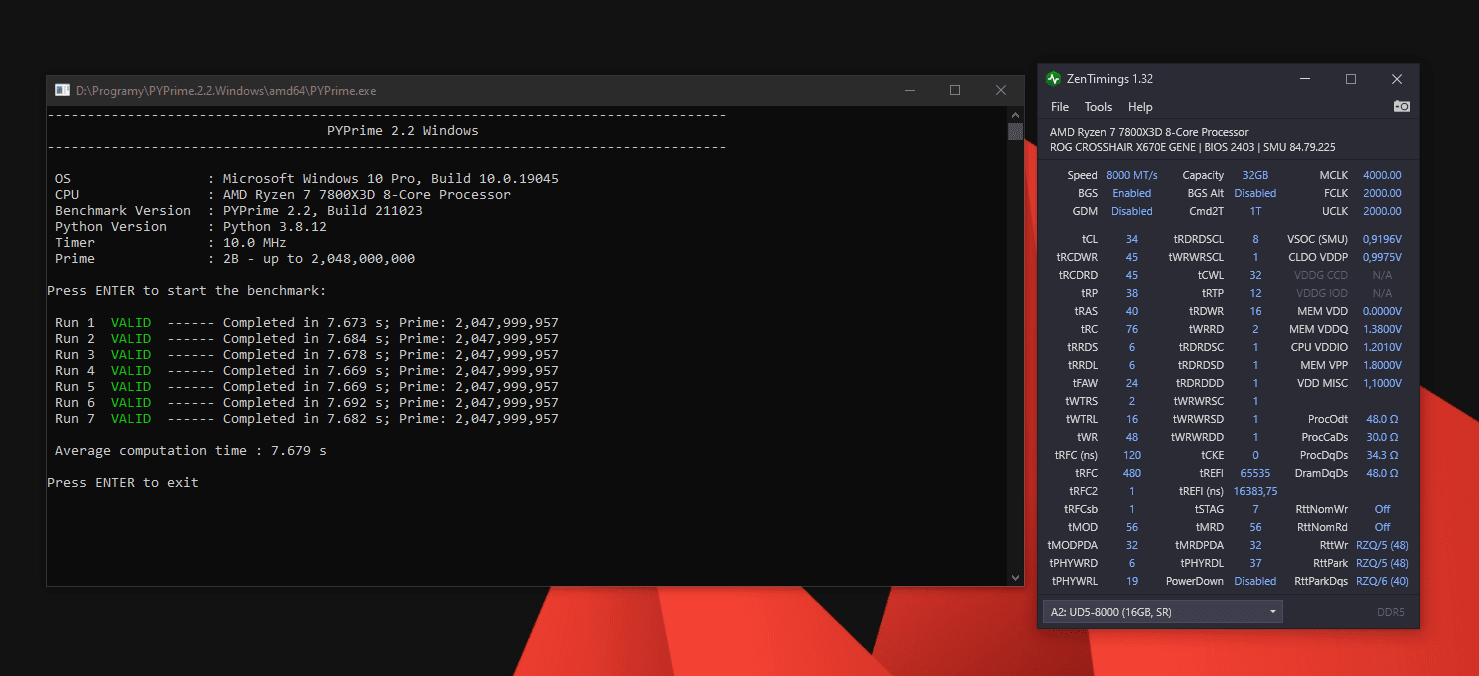Screen dimensions: 1479x676
Task: Click the console scrollbar down arrow
Action: click(x=1016, y=577)
